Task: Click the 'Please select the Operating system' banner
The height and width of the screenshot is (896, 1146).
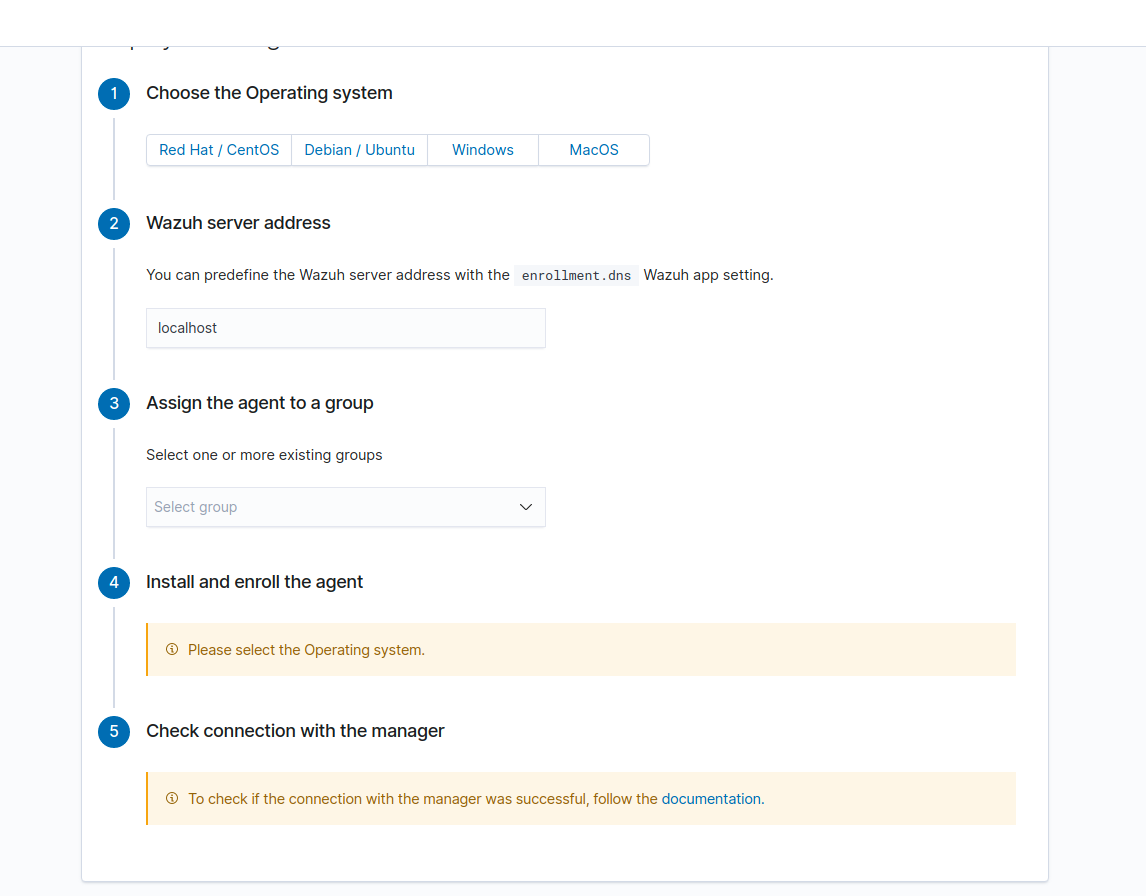Action: coord(581,649)
